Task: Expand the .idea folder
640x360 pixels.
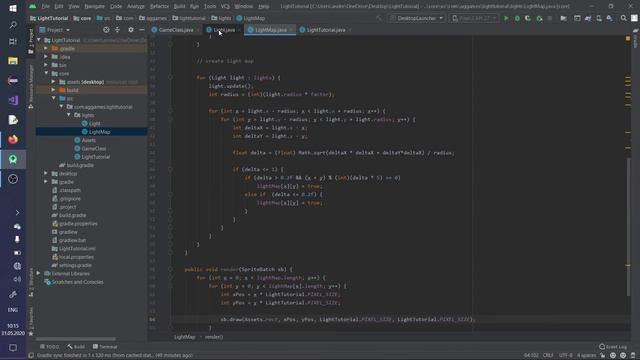Action: [x=46, y=57]
